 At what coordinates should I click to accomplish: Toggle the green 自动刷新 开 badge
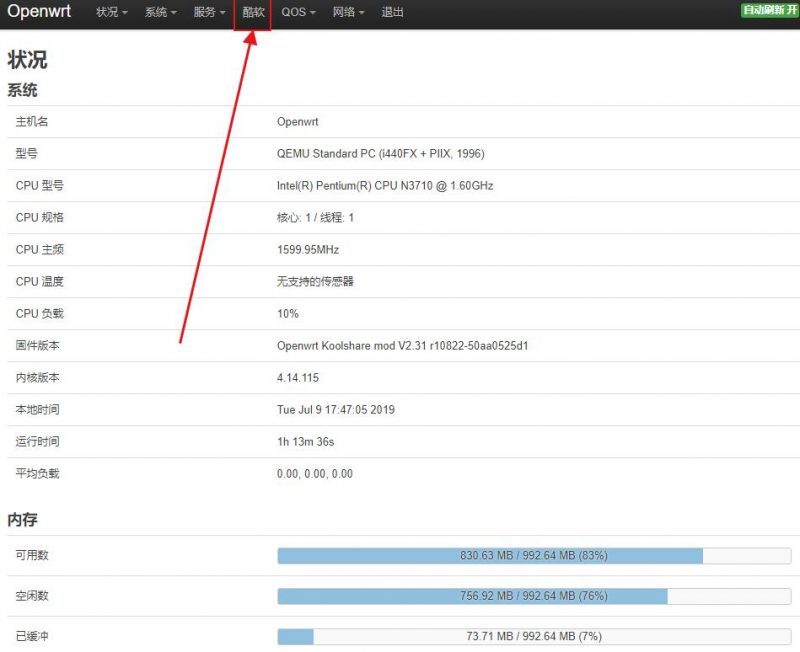point(769,10)
